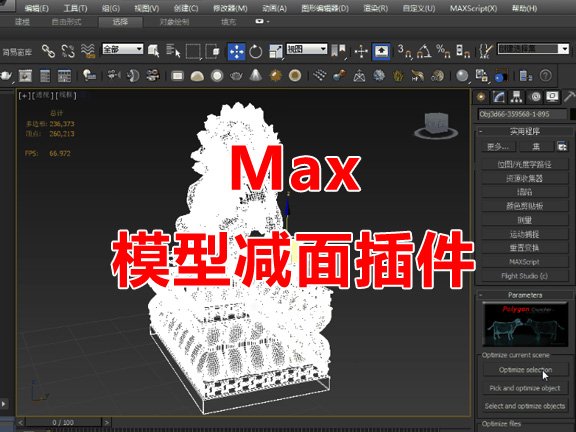
Task: Choose the Select Object cursor tool
Action: point(153,51)
